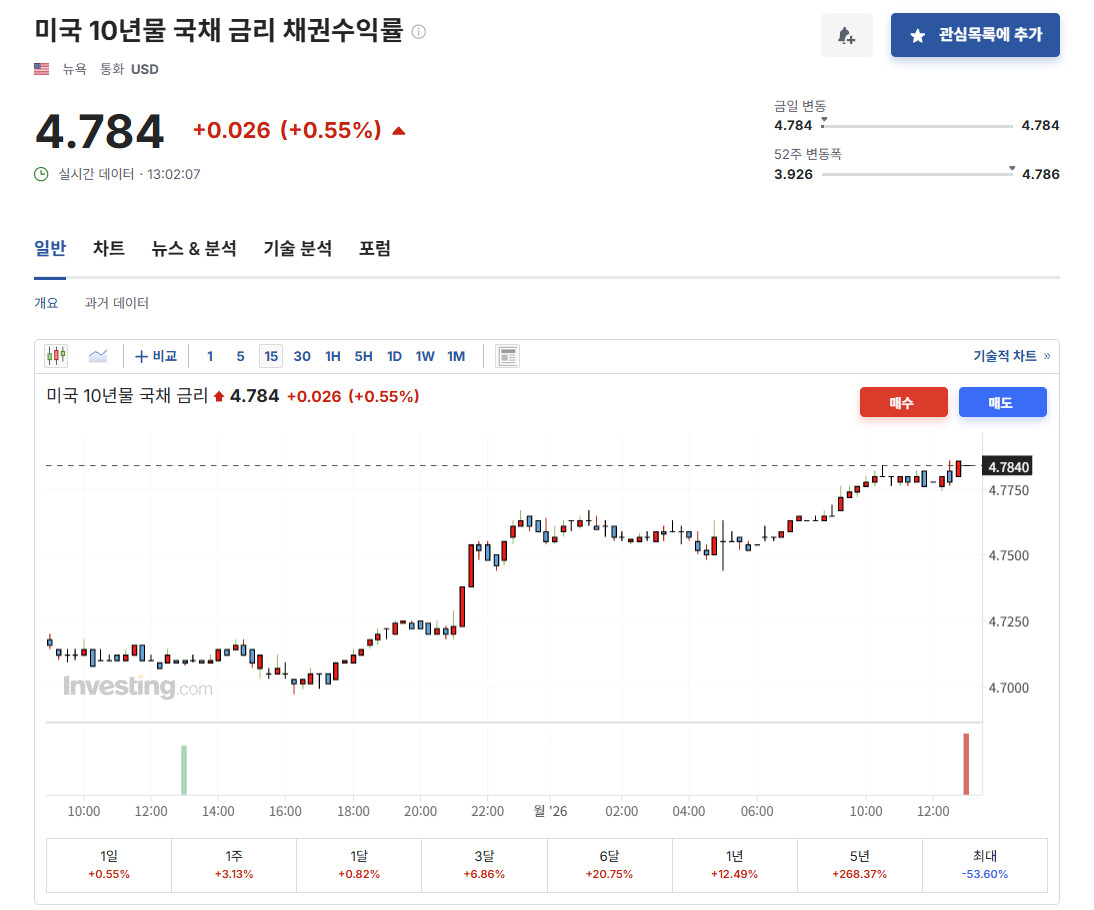
Task: Select the 5년 performance period cell
Action: [860, 865]
